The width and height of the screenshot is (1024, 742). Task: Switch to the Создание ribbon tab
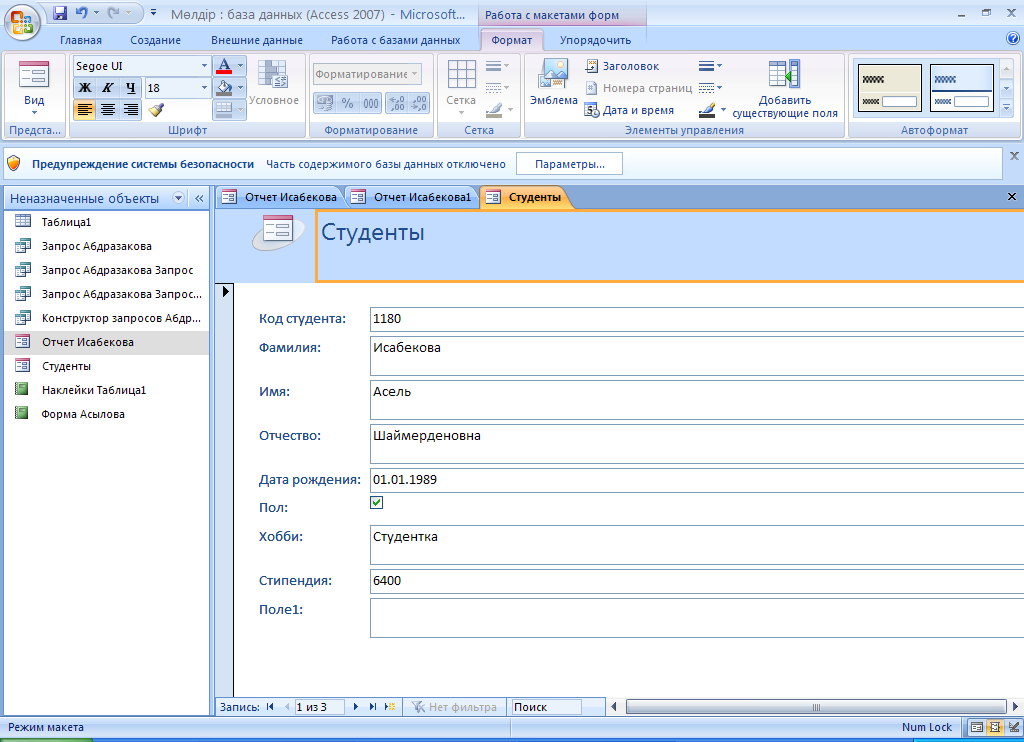point(155,40)
